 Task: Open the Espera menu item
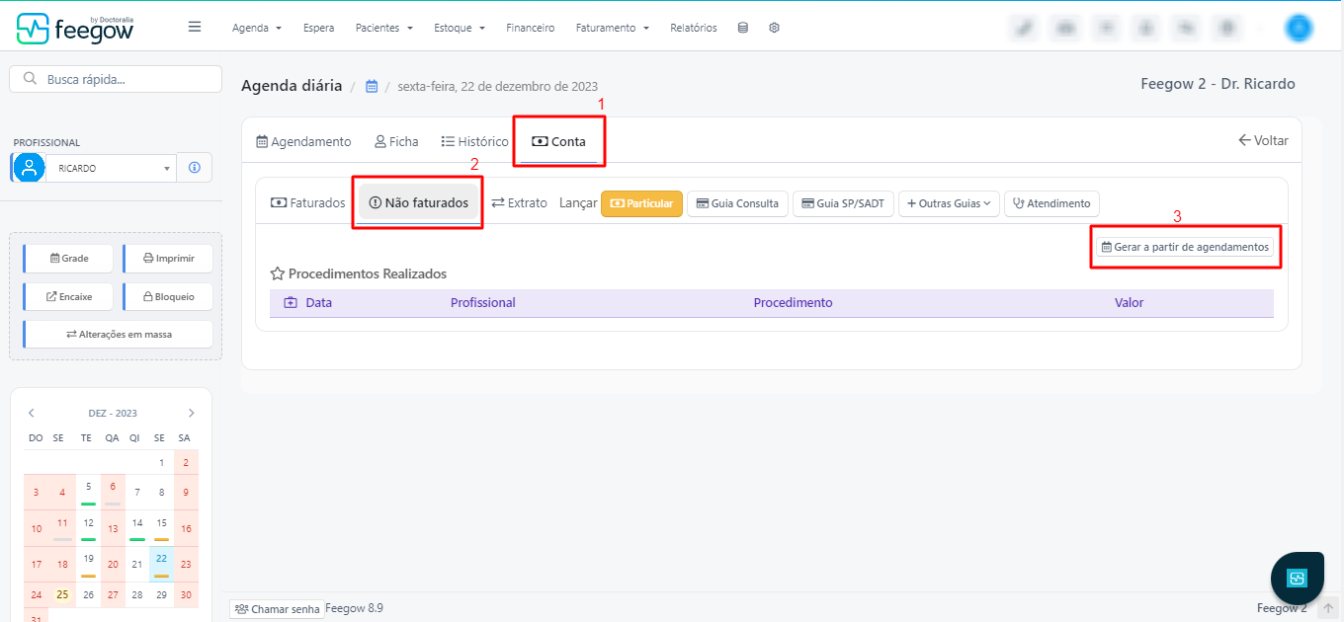[x=319, y=28]
